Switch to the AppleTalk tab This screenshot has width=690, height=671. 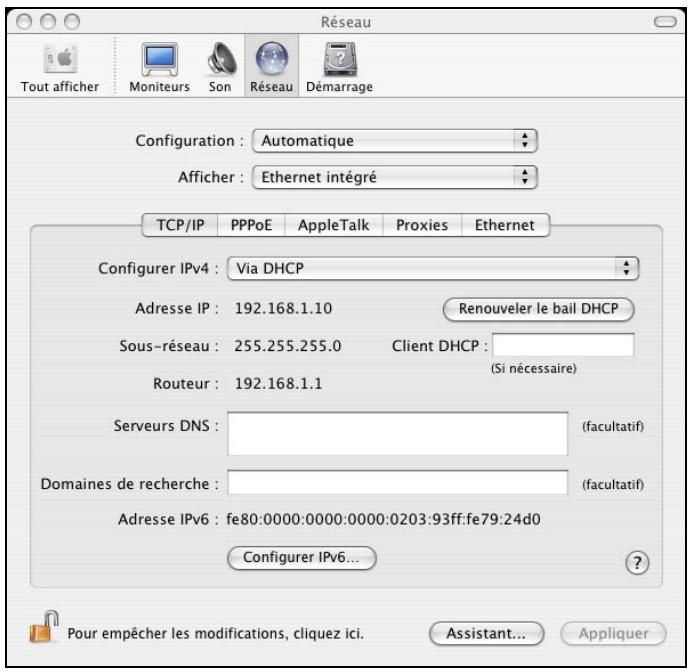click(x=334, y=225)
